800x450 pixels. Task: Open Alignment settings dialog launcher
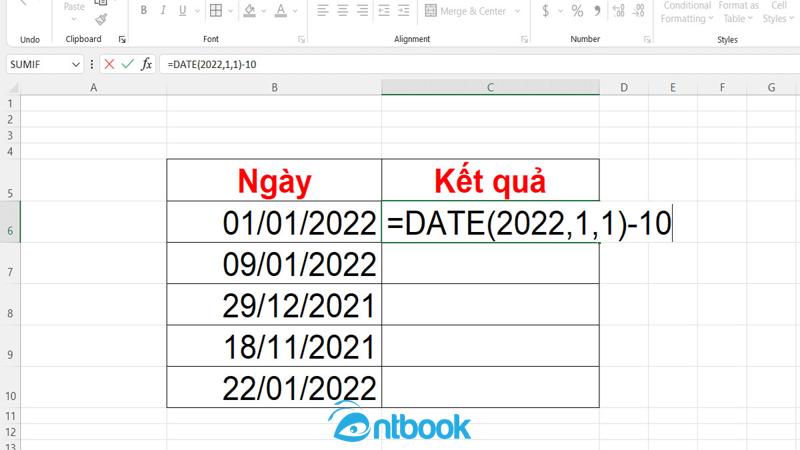[524, 39]
